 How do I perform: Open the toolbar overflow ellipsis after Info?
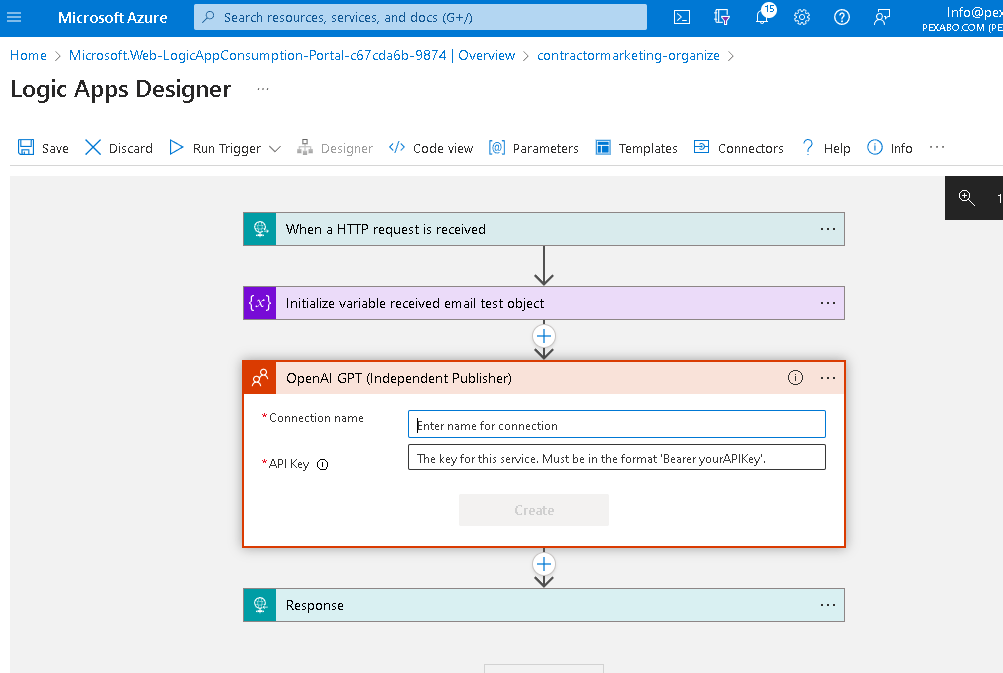pyautogui.click(x=937, y=148)
